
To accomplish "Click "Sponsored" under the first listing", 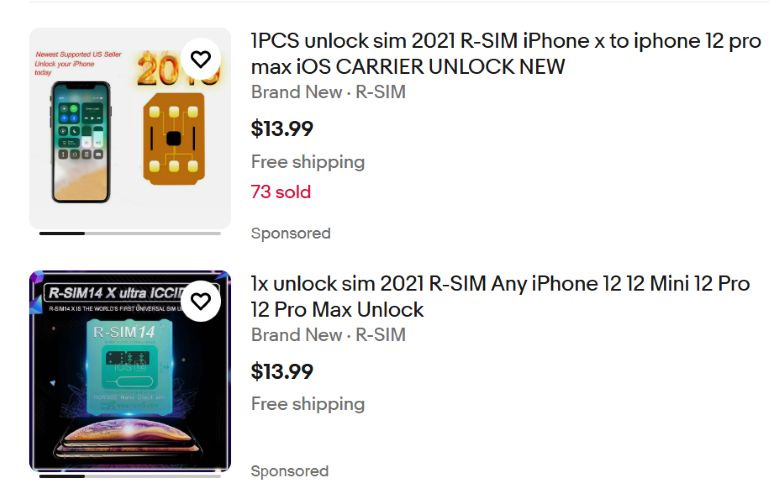I will pyautogui.click(x=290, y=233).
